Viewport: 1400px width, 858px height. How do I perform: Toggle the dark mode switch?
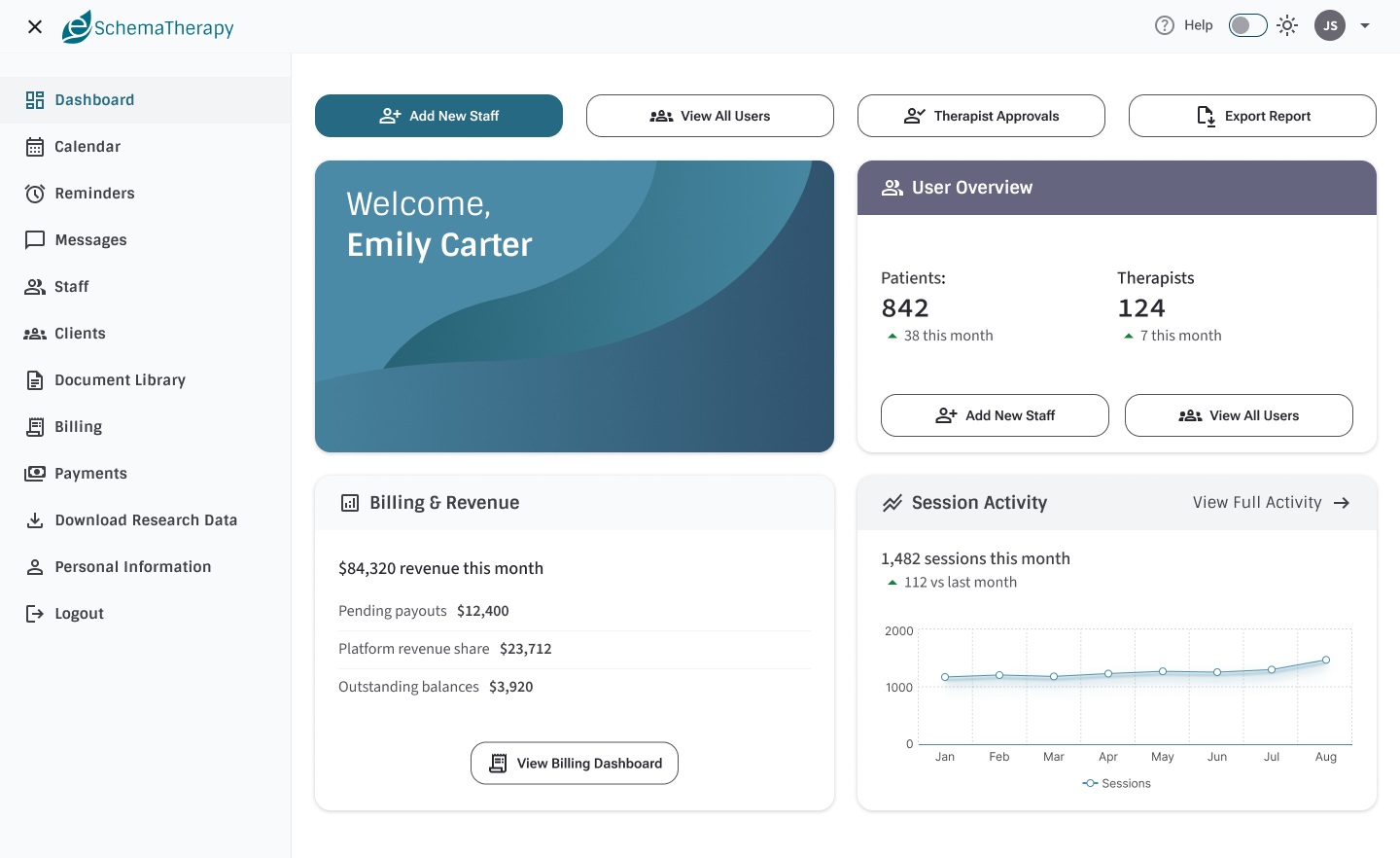[x=1248, y=25]
